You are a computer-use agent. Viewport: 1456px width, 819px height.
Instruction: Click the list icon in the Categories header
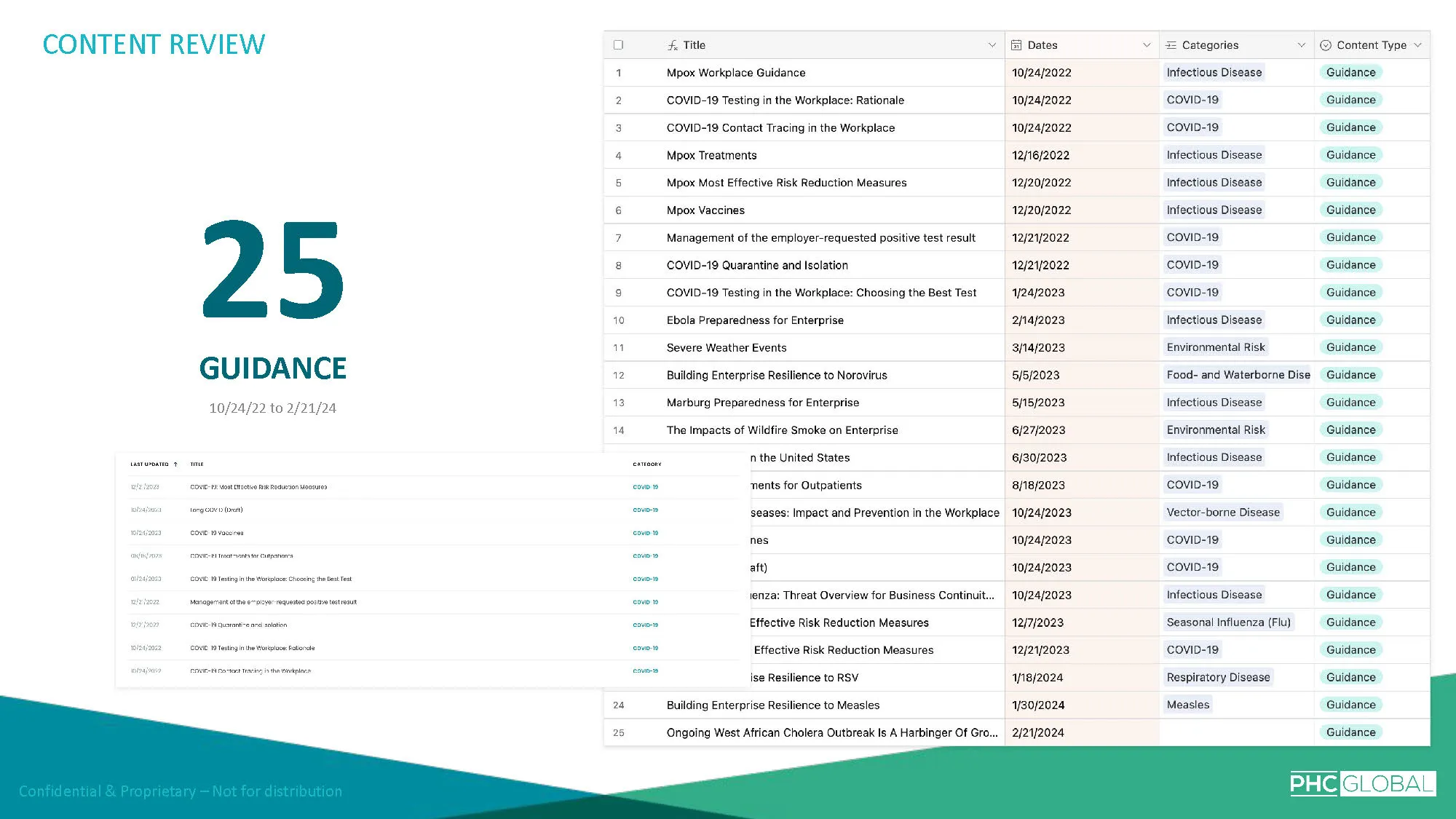click(x=1171, y=45)
